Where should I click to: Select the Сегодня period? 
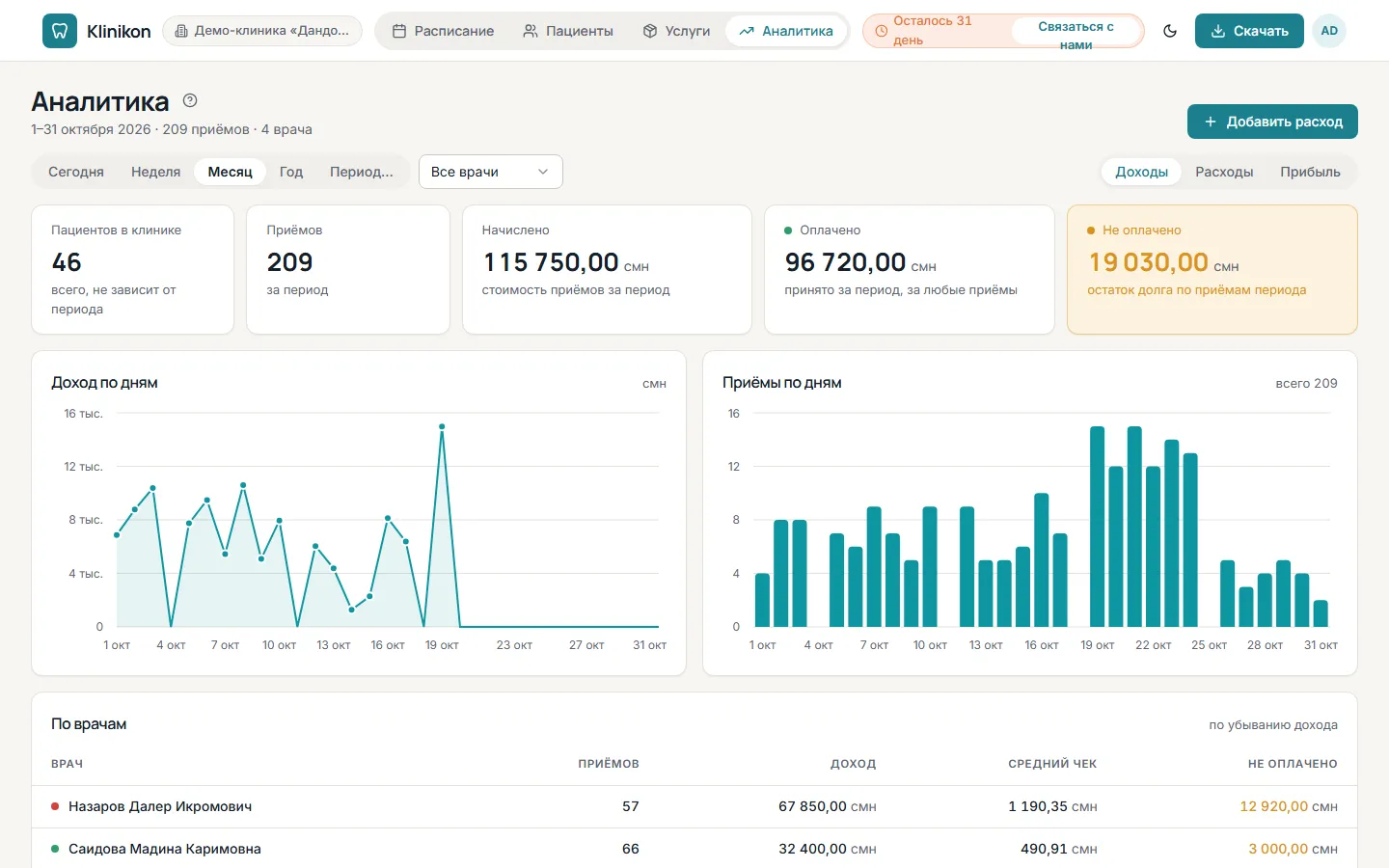tap(76, 172)
